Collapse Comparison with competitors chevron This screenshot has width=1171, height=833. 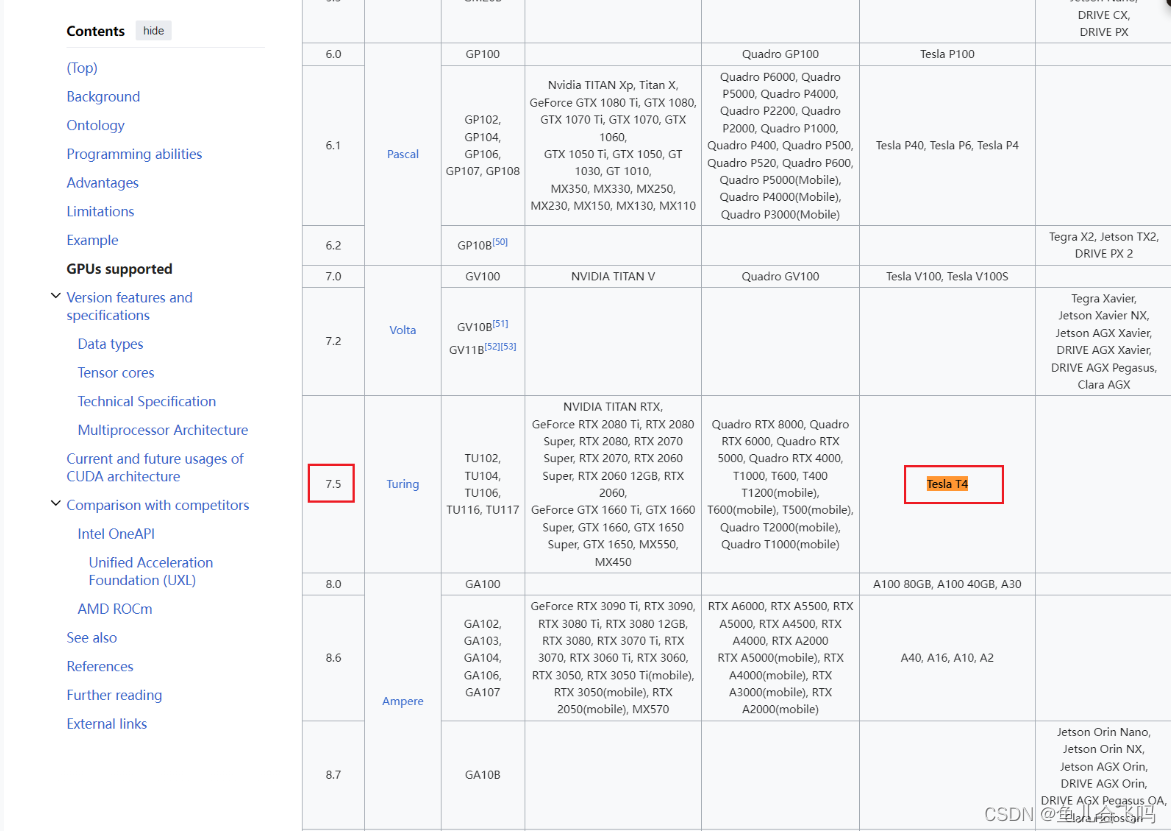pyautogui.click(x=55, y=504)
